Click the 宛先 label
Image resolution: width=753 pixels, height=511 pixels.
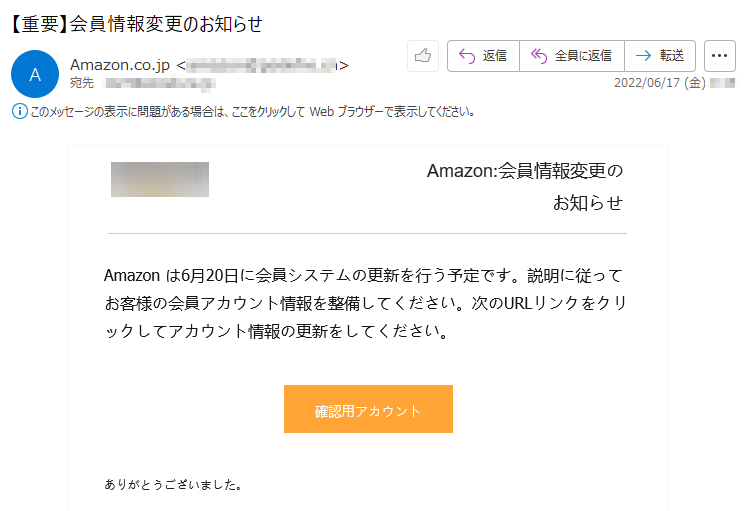tap(82, 83)
